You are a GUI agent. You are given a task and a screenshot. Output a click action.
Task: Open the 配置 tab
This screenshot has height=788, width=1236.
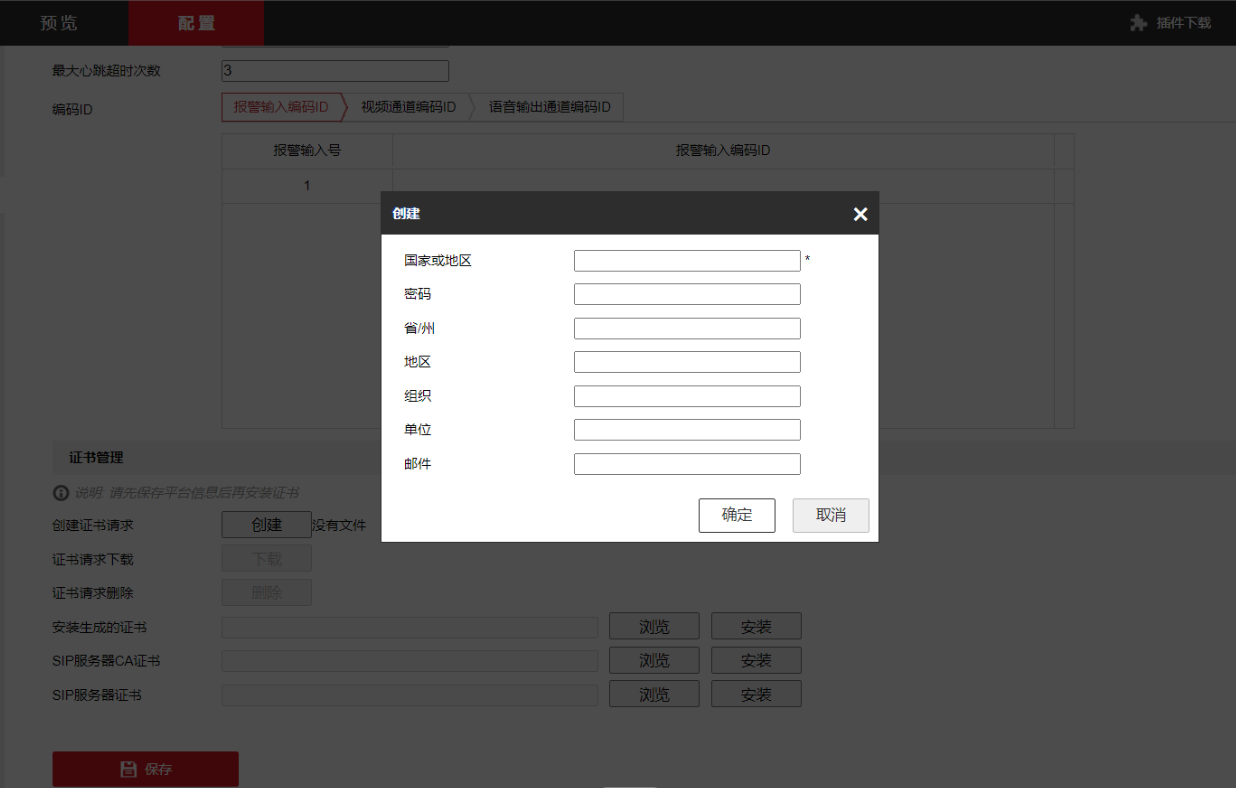[196, 23]
